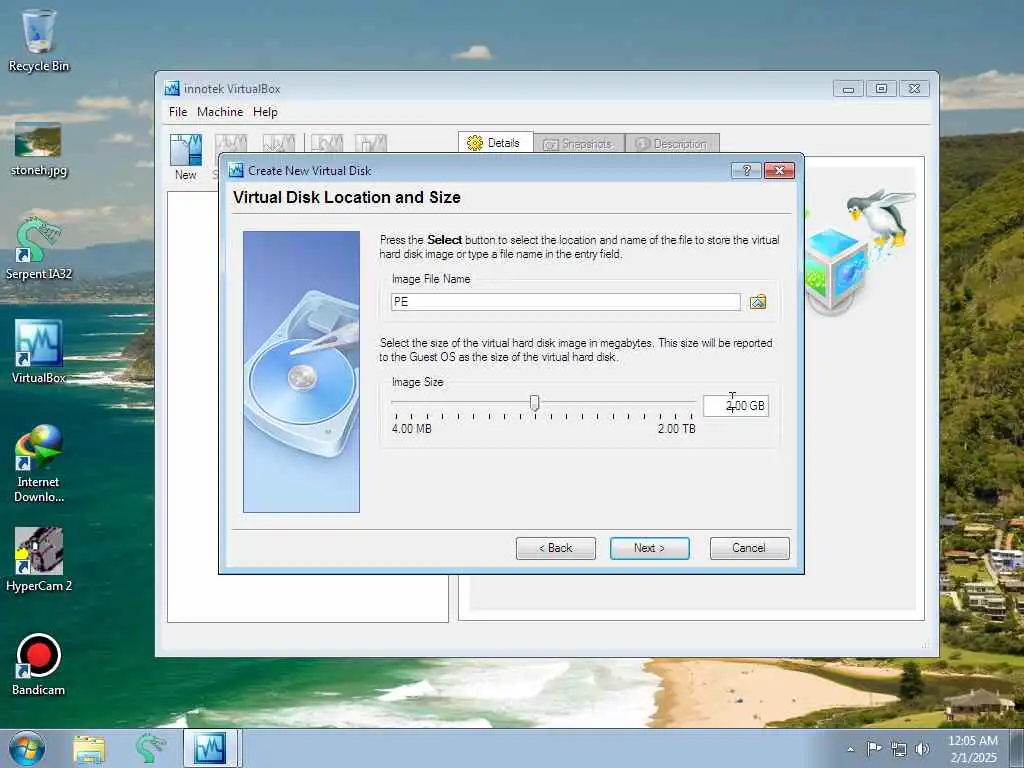Click Cancel in the virtual disk wizard

750,548
